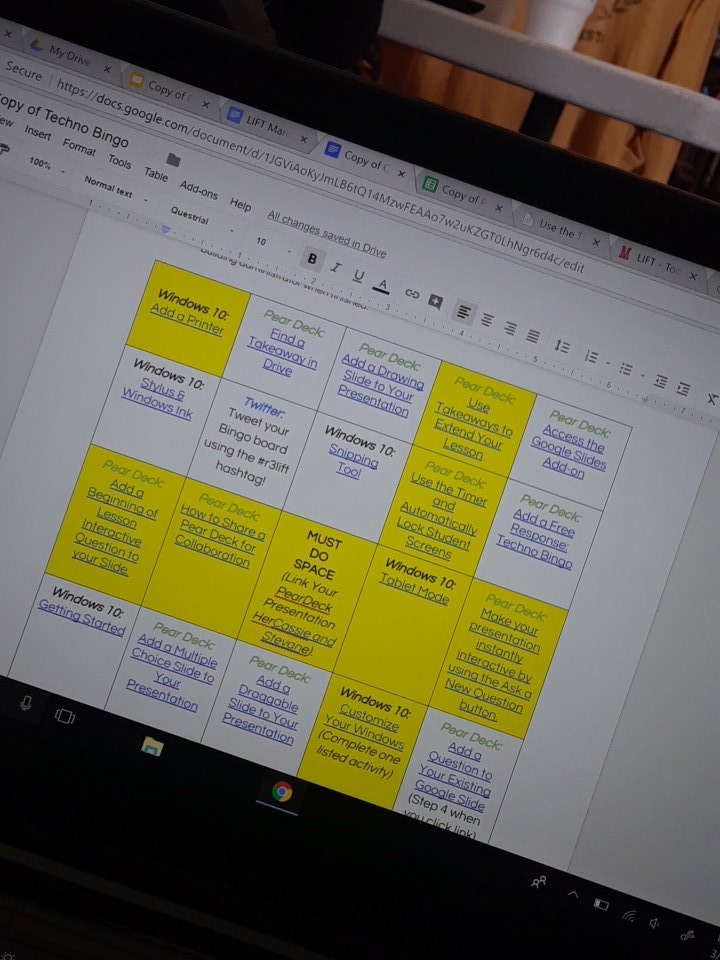Open line spacing options
The image size is (720, 960).
(x=562, y=346)
